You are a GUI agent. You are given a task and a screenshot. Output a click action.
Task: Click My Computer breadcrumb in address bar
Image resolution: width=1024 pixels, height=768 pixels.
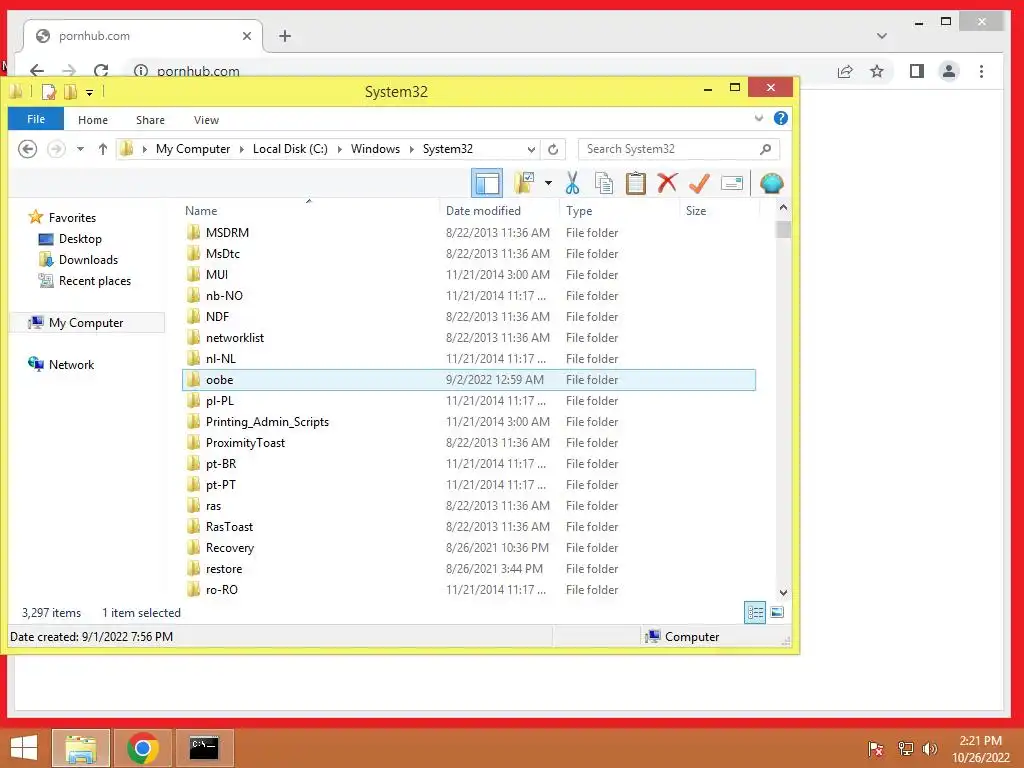click(x=193, y=149)
